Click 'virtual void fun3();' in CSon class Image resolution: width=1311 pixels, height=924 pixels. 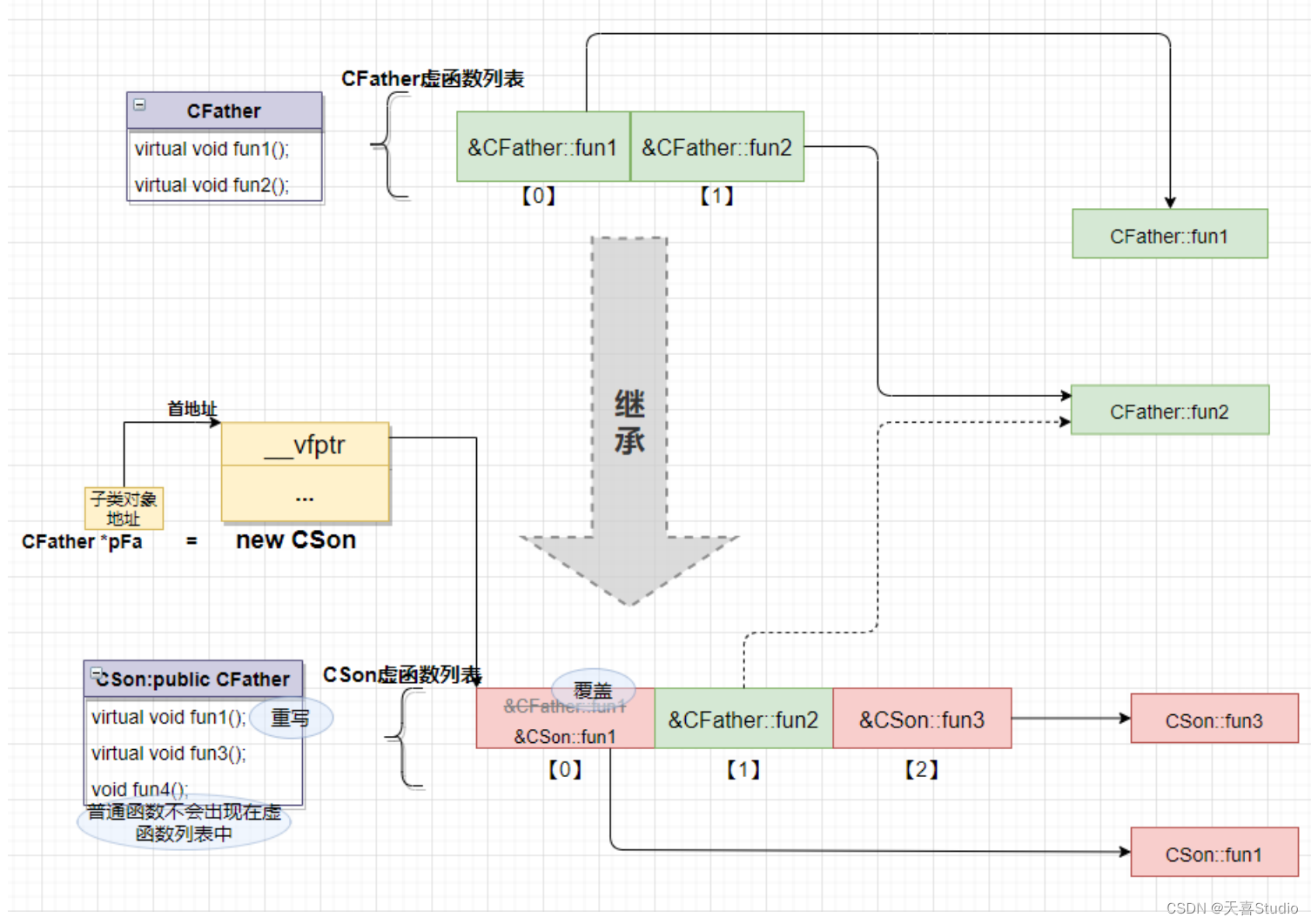coord(169,753)
